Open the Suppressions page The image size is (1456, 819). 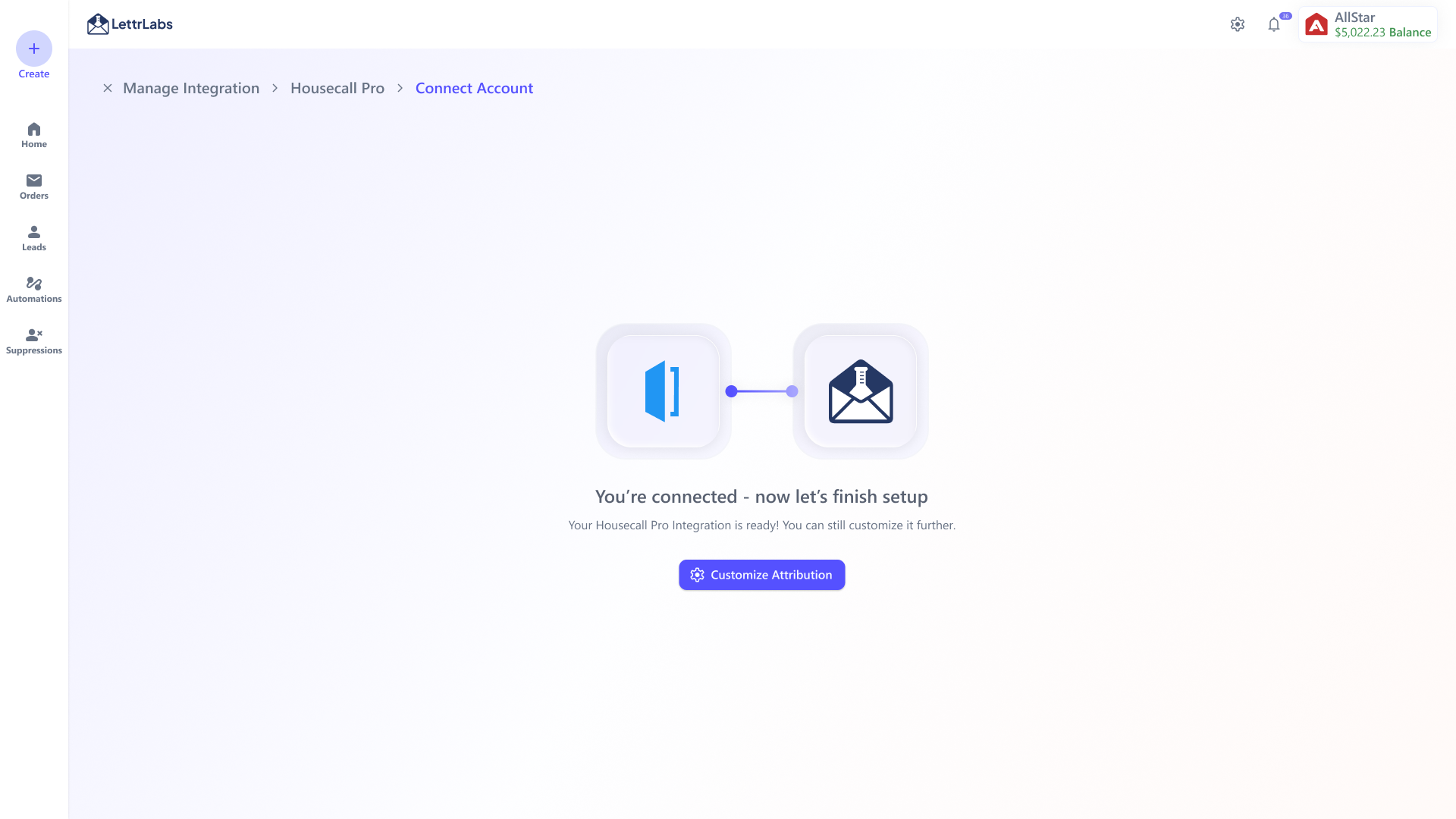point(34,341)
